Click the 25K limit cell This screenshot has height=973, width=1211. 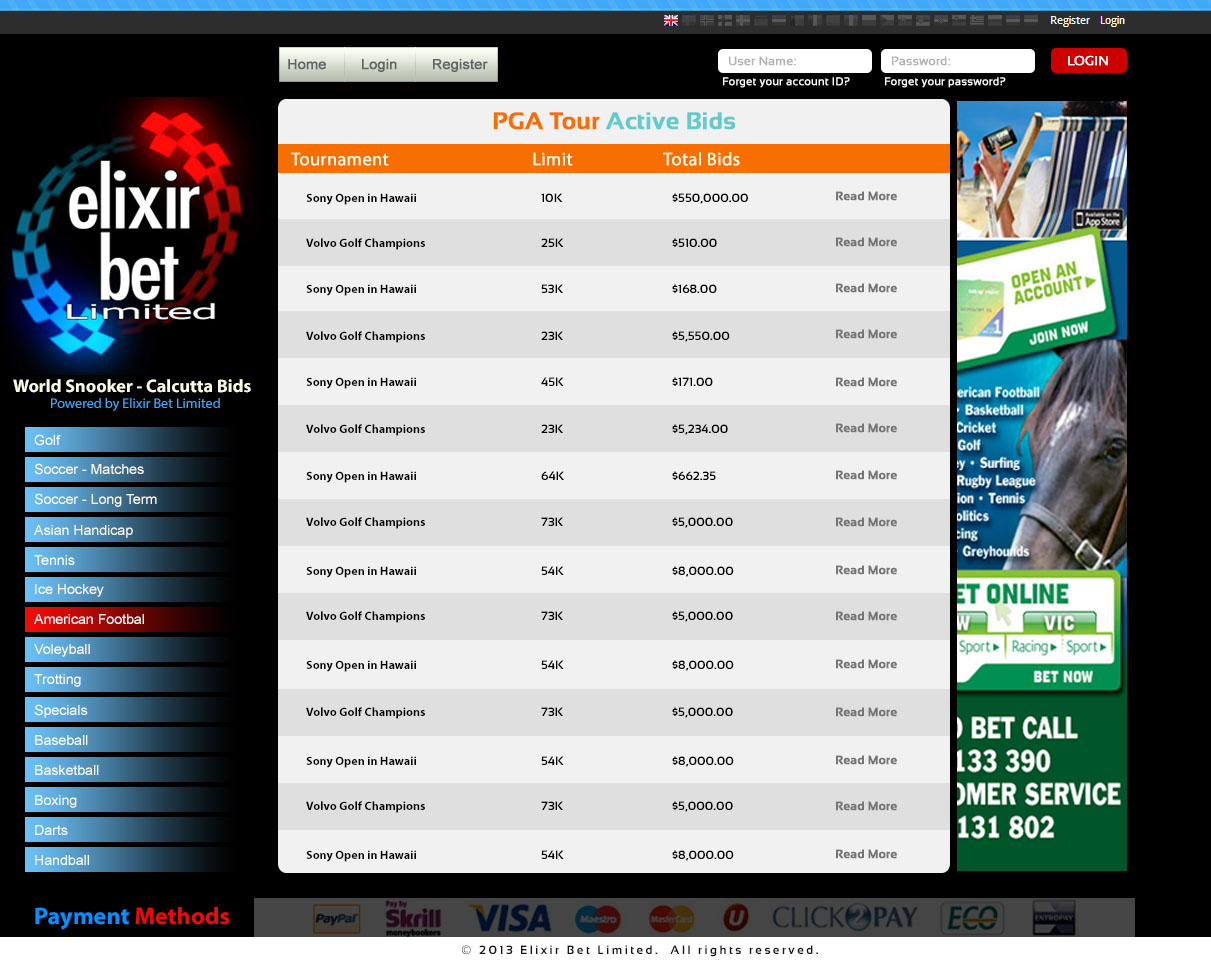coord(552,243)
